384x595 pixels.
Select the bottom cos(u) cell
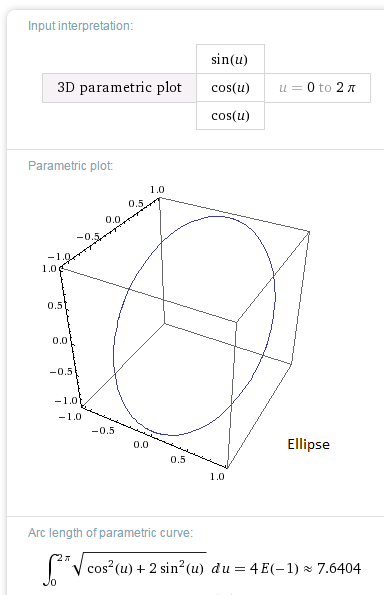pos(230,116)
